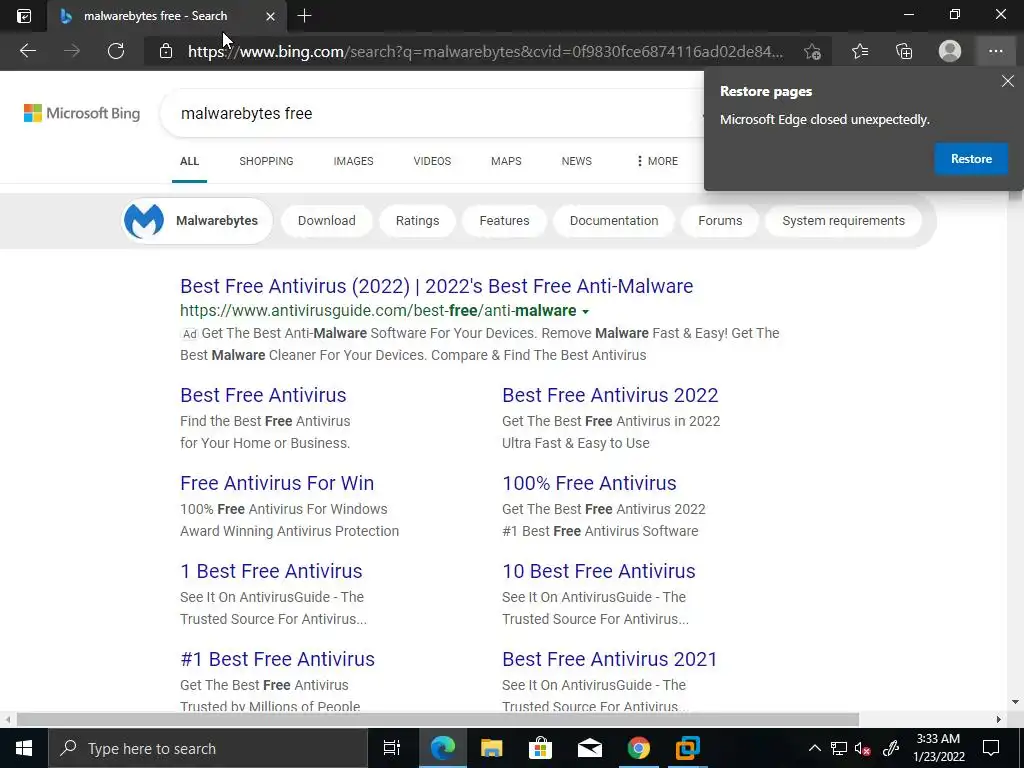Open the Collections icon
The image size is (1024, 768).
coord(904,51)
